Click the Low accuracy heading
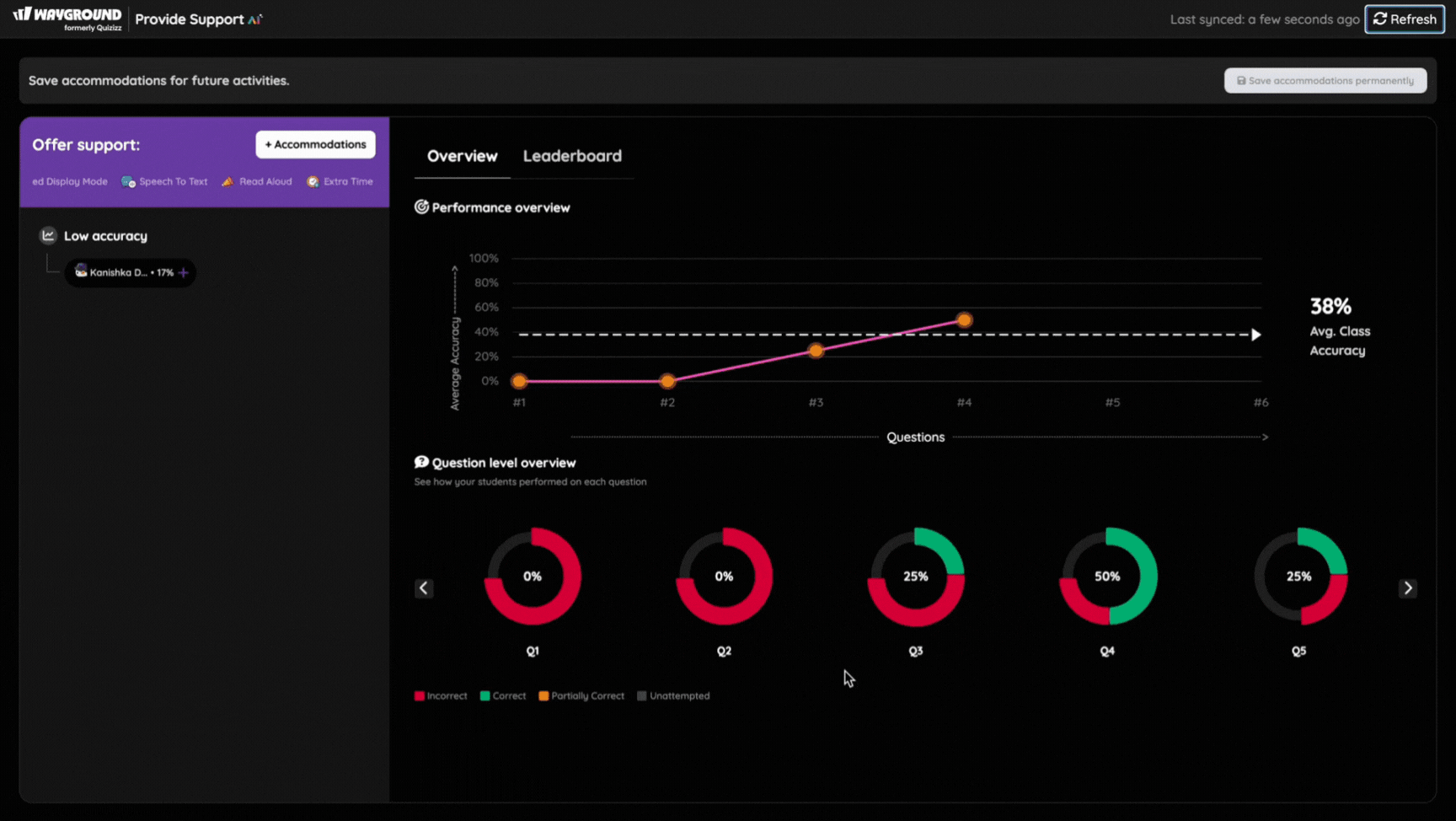Image resolution: width=1456 pixels, height=821 pixels. point(105,236)
